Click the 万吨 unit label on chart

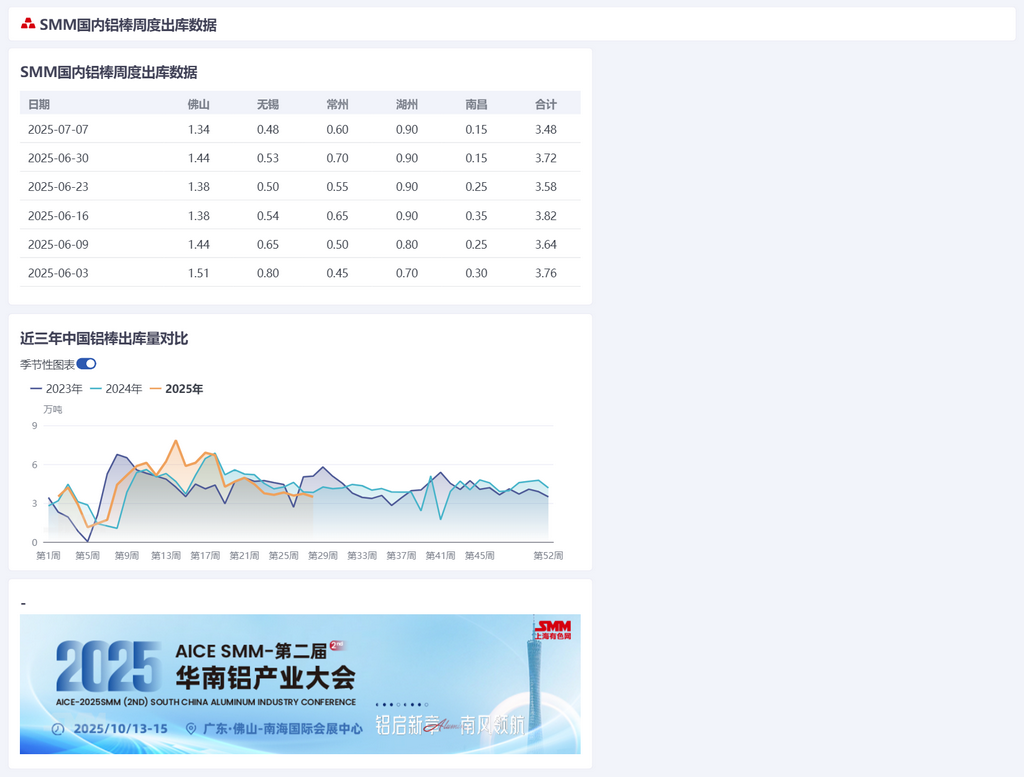[x=53, y=409]
